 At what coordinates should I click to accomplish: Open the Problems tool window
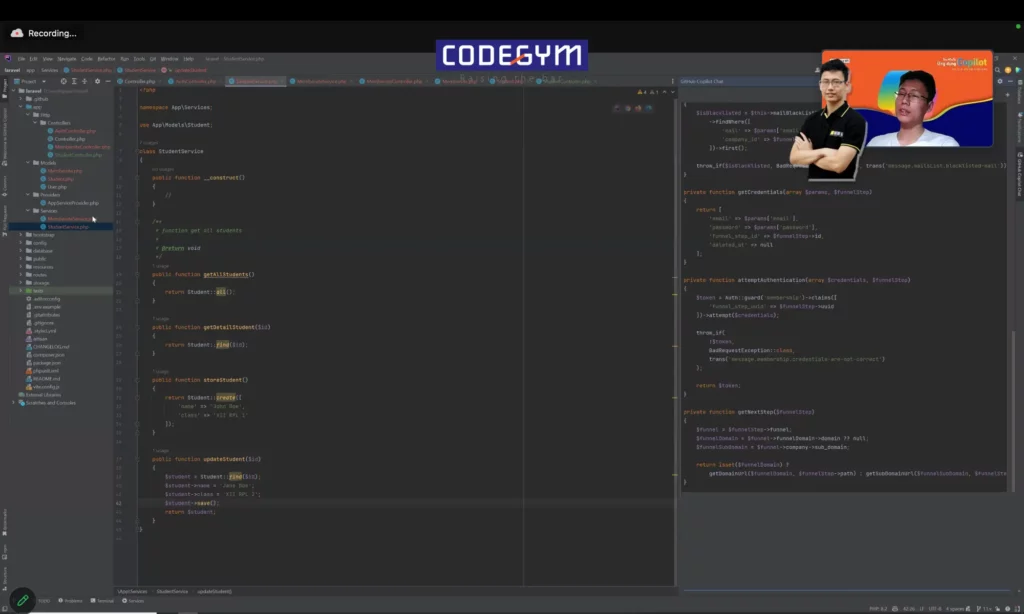pos(72,601)
